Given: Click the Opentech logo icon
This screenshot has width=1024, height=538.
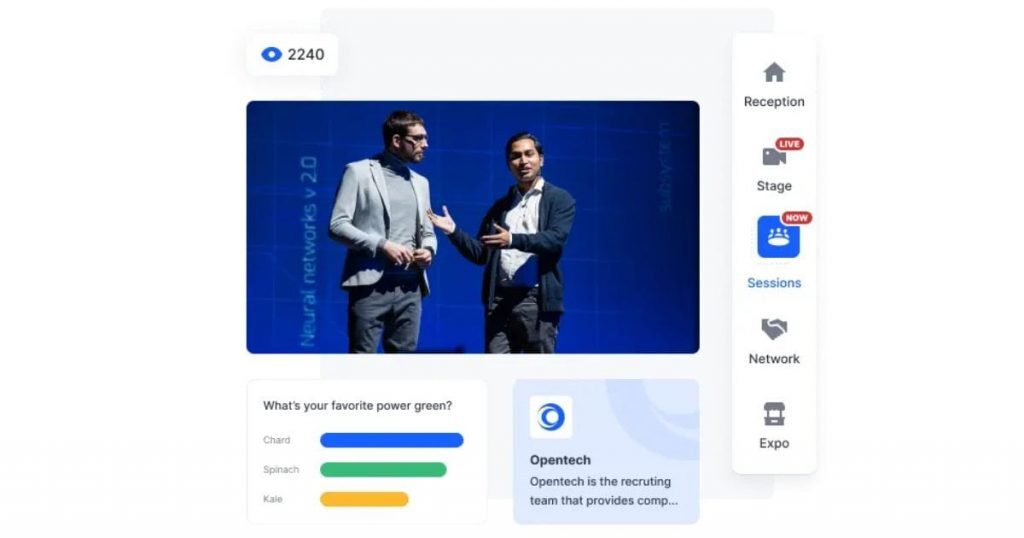Looking at the screenshot, I should pyautogui.click(x=550, y=417).
